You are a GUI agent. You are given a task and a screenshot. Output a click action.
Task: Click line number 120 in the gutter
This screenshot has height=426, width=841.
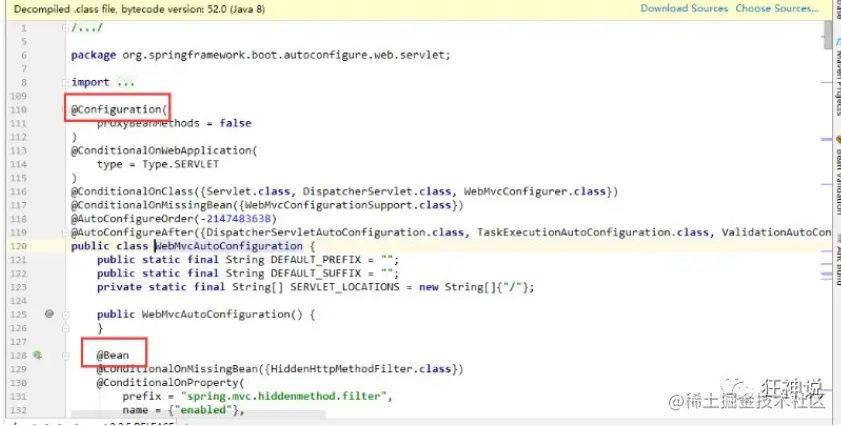18,246
